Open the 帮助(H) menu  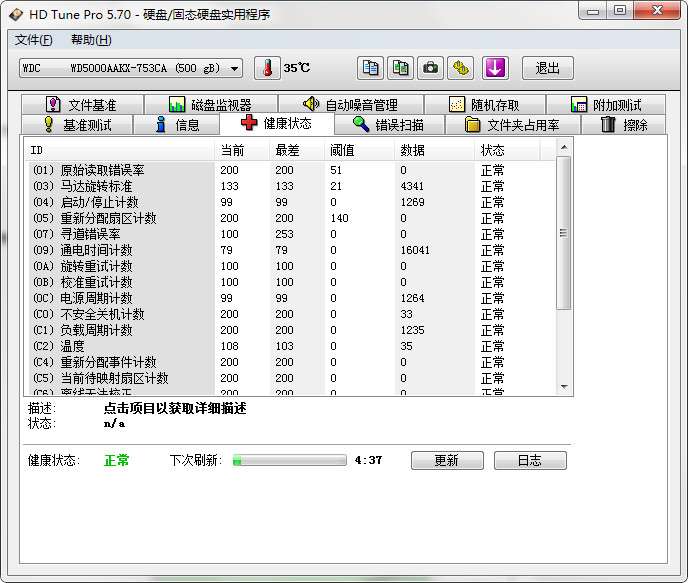(91, 40)
